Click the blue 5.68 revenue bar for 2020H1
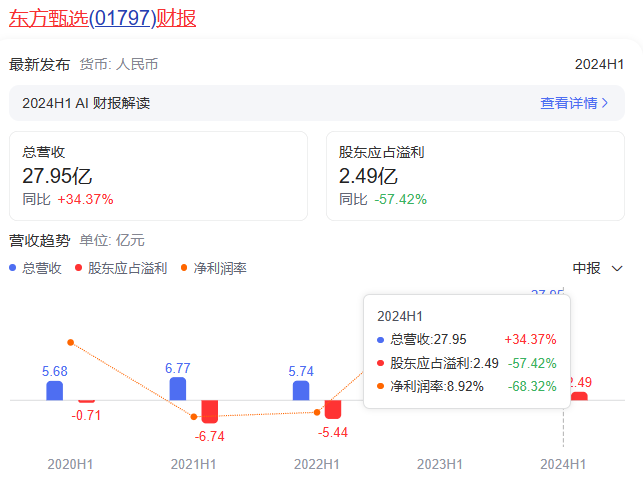The width and height of the screenshot is (643, 480). (x=55, y=391)
